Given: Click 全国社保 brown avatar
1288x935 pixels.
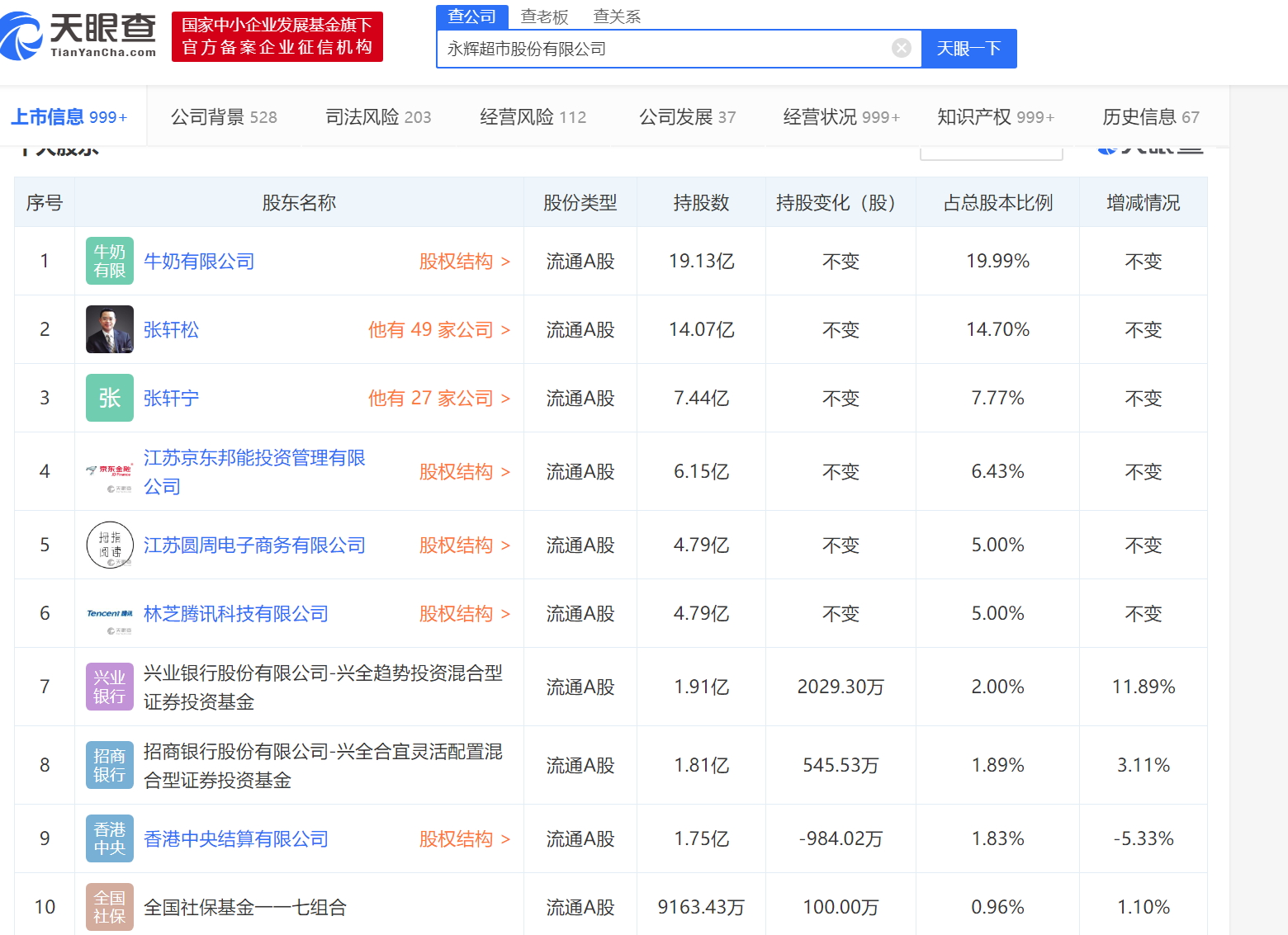Looking at the screenshot, I should pos(110,907).
